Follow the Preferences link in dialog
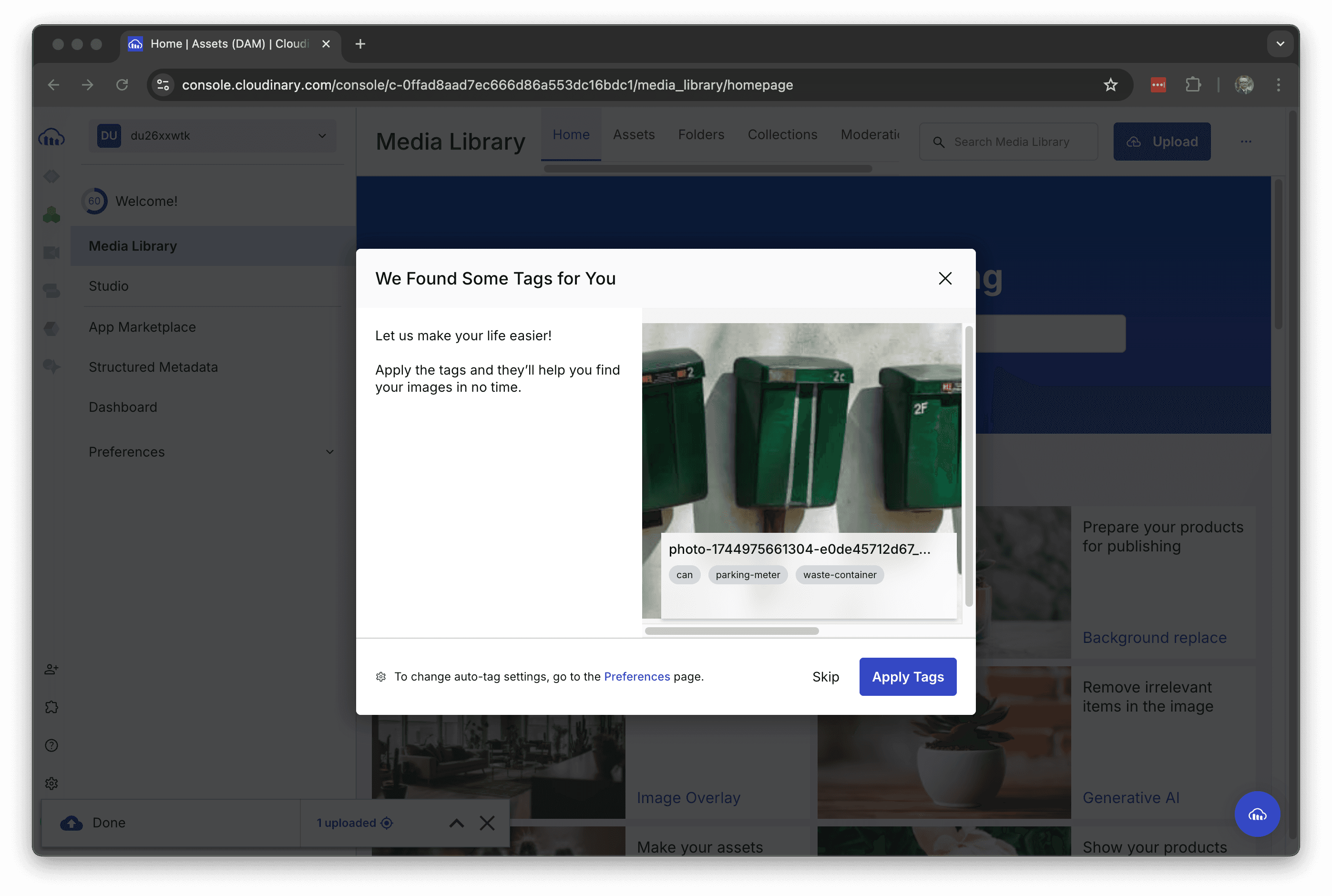This screenshot has width=1332, height=896. pyautogui.click(x=636, y=677)
